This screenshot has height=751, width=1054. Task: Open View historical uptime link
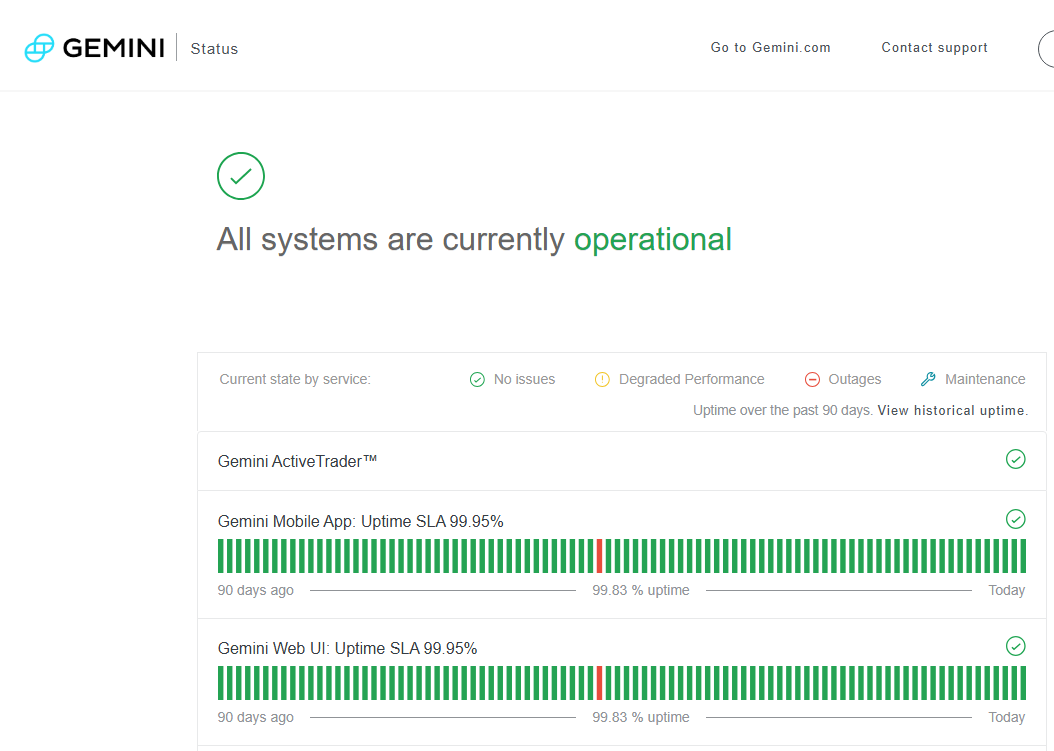coord(952,410)
